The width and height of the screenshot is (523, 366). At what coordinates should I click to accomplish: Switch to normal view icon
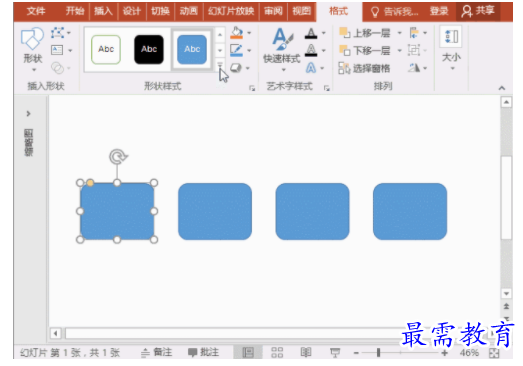tap(248, 352)
